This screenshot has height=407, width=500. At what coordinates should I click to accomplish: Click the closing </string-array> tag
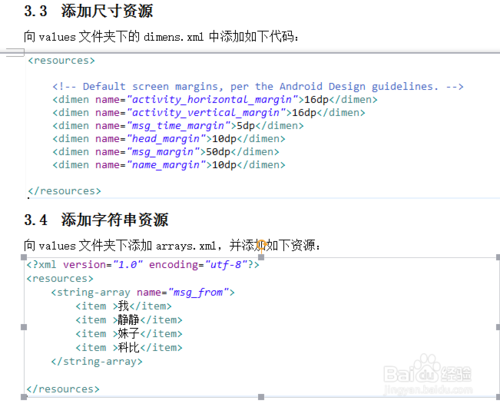pyautogui.click(x=97, y=362)
